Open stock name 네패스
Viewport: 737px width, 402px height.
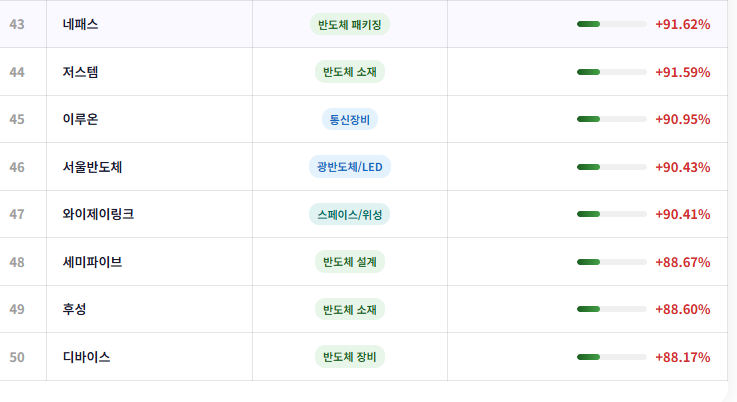(80, 24)
